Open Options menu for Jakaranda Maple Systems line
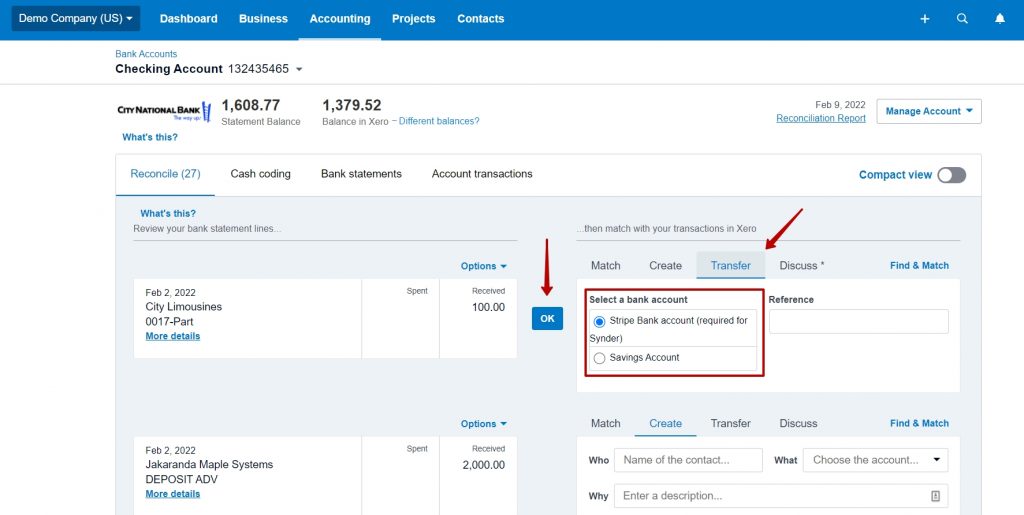1024x515 pixels. click(x=483, y=424)
